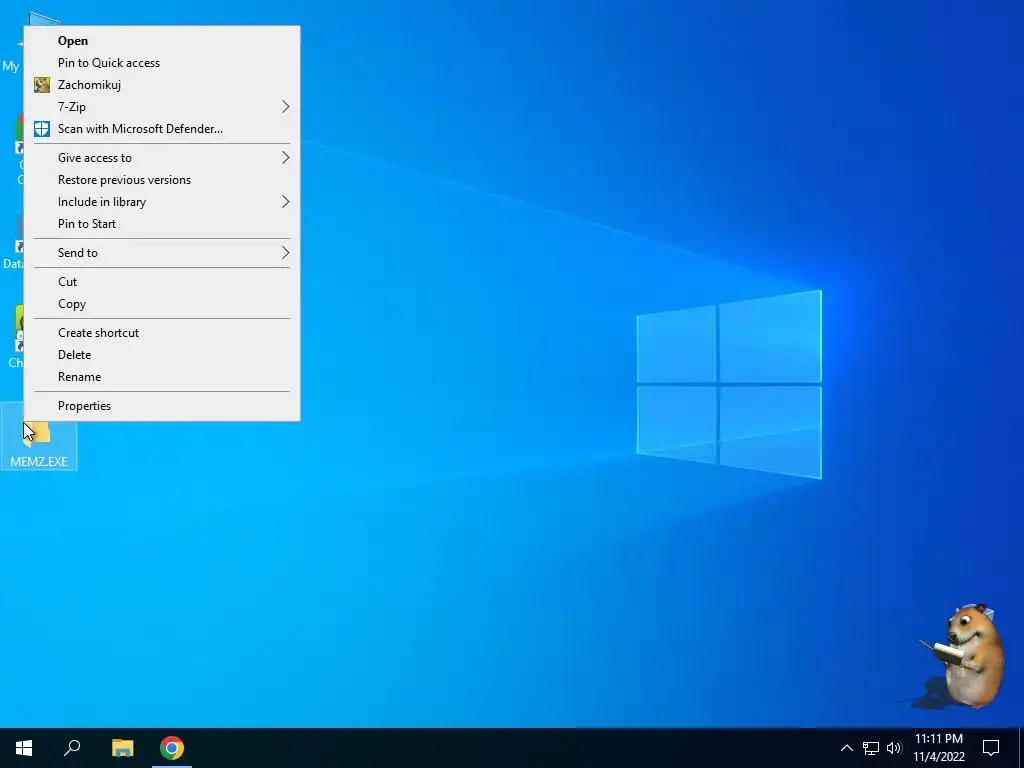Choose Open in the context menu
1024x768 pixels.
162,40
